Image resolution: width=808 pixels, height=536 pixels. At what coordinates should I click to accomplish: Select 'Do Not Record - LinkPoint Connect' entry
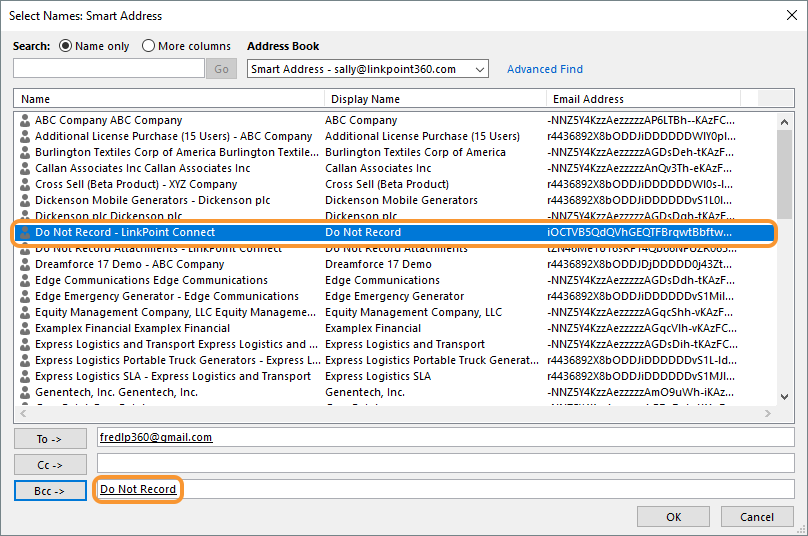click(x=125, y=232)
